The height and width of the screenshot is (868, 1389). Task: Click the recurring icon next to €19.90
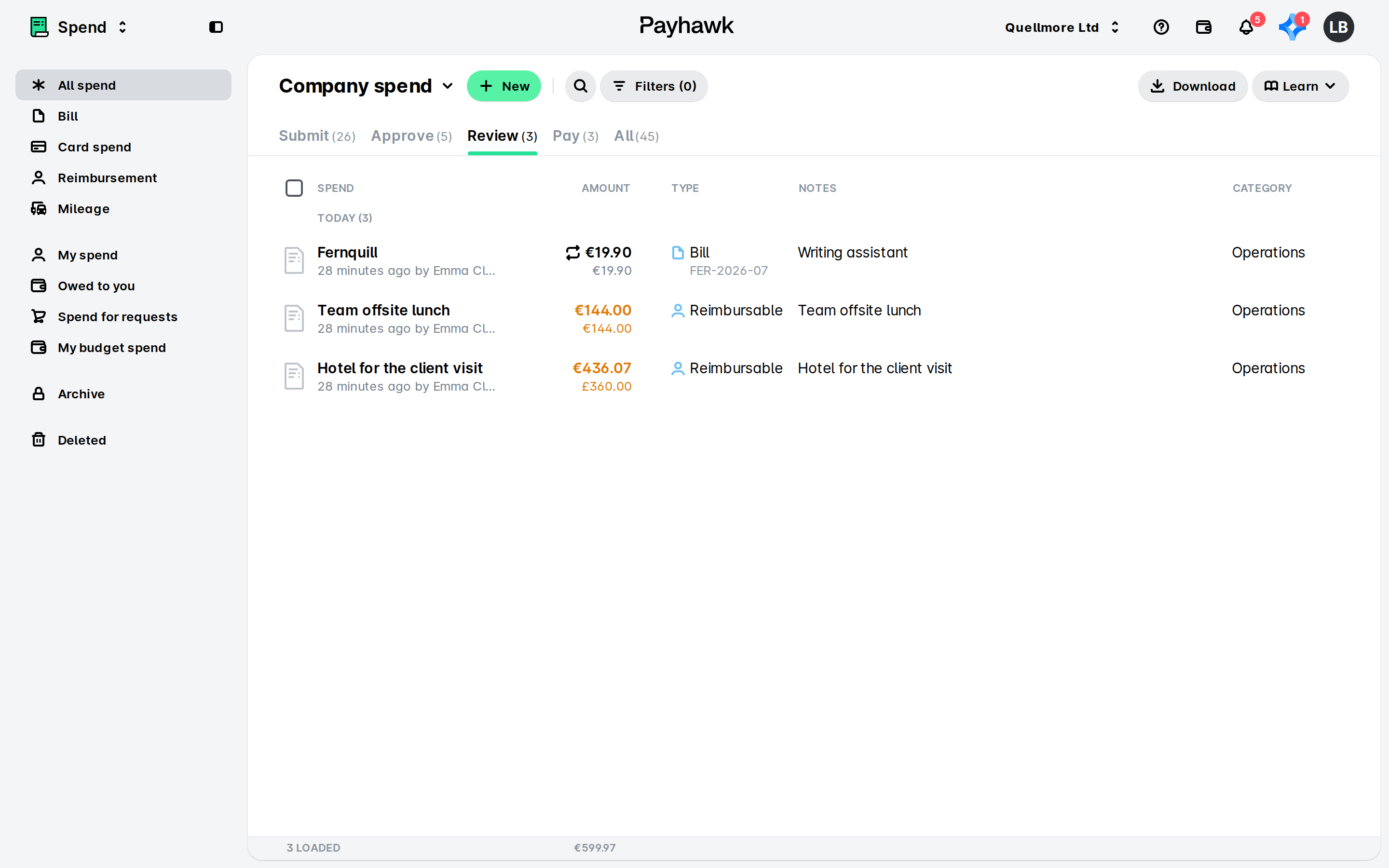tap(572, 253)
